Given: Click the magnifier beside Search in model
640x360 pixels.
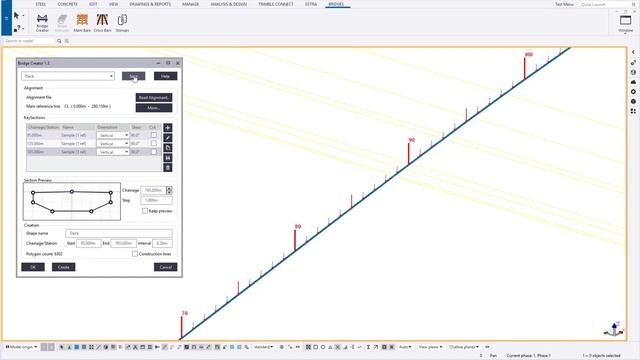Looking at the screenshot, I should [59, 41].
